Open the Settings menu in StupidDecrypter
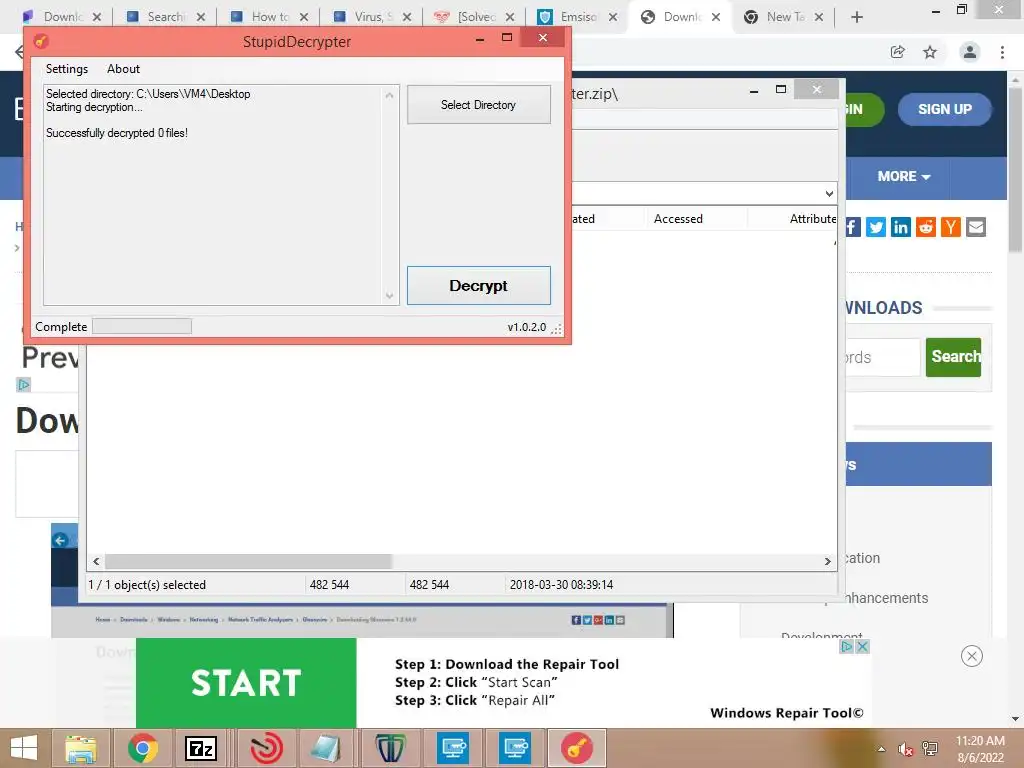 point(67,69)
